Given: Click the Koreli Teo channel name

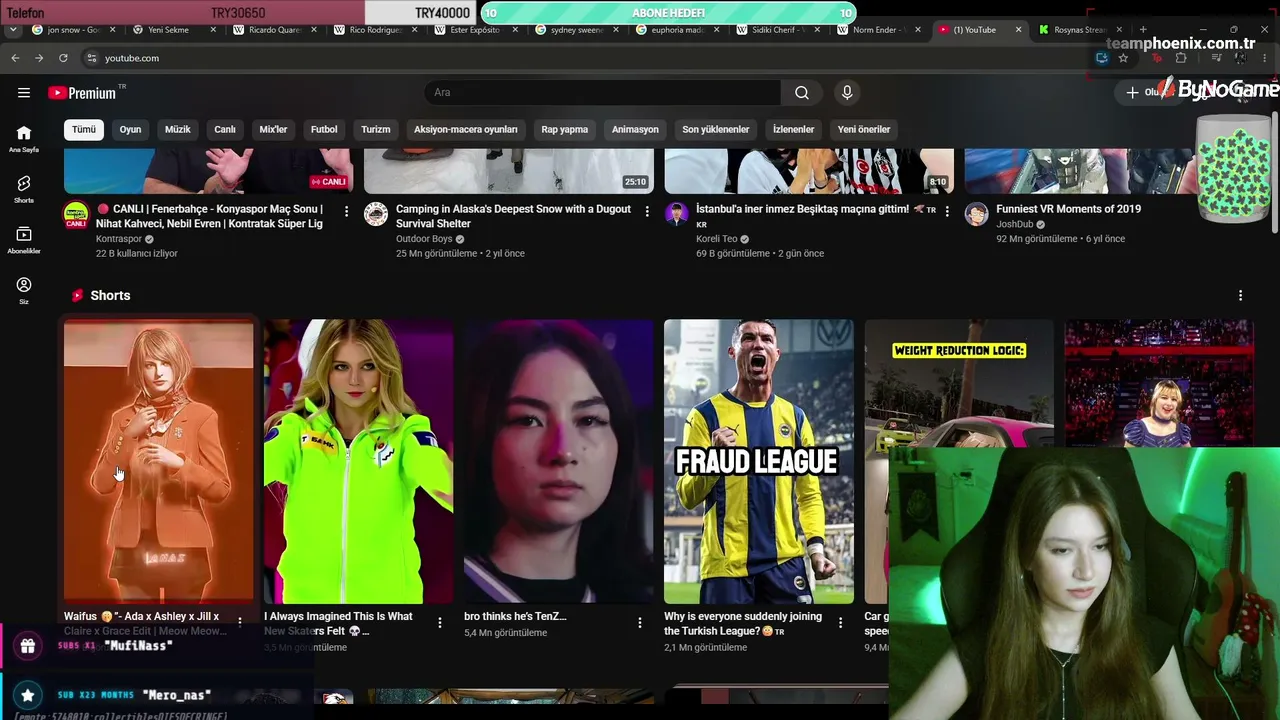Looking at the screenshot, I should pyautogui.click(x=716, y=239).
